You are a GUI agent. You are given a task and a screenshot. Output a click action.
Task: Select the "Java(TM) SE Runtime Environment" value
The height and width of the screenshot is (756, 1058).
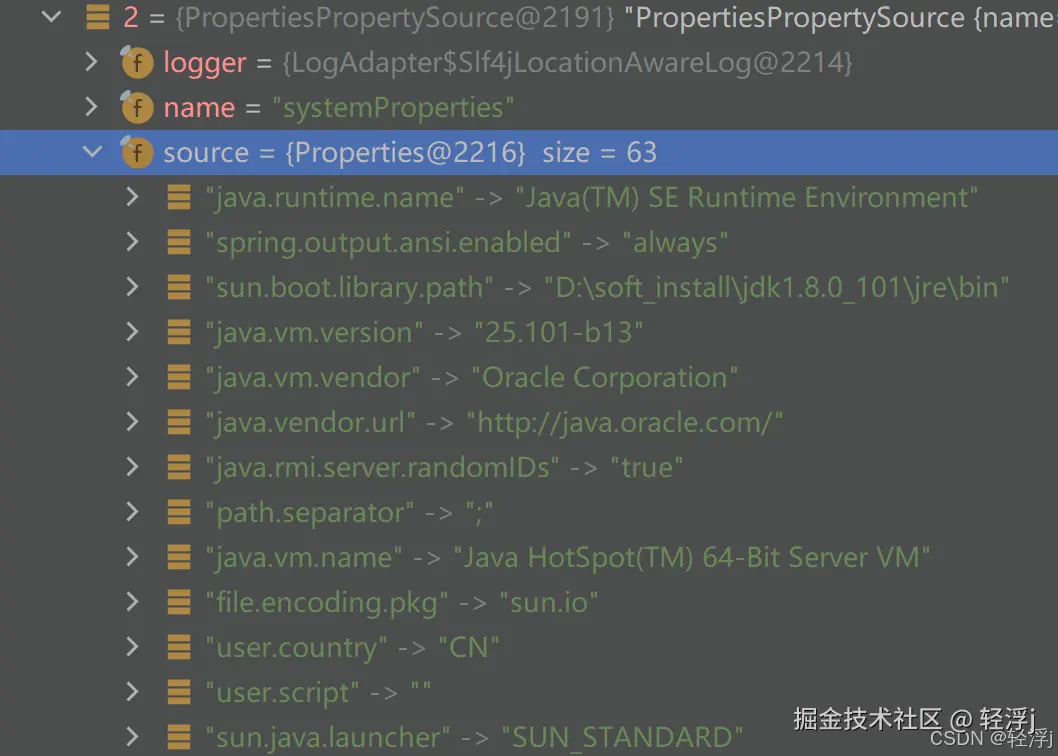pos(747,198)
